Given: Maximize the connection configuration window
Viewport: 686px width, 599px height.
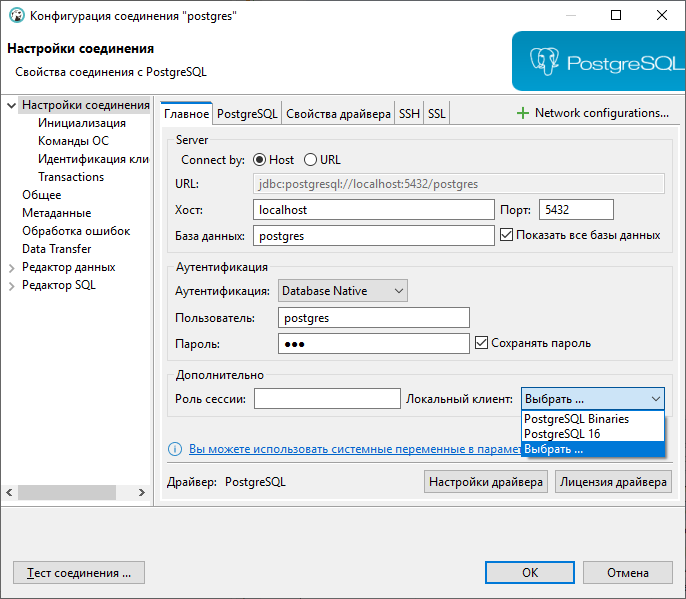Looking at the screenshot, I should (616, 15).
